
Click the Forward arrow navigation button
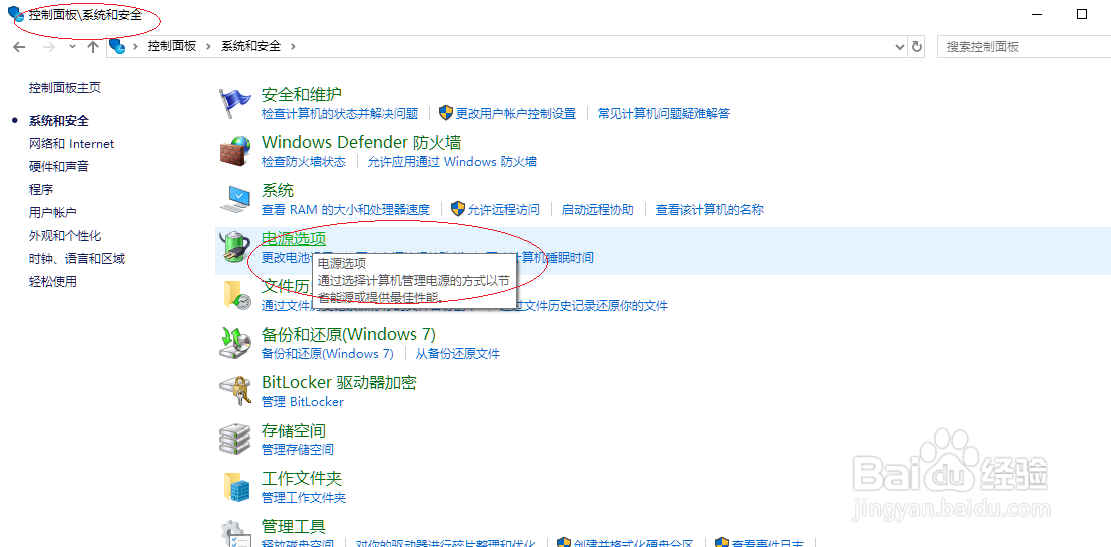coord(48,46)
